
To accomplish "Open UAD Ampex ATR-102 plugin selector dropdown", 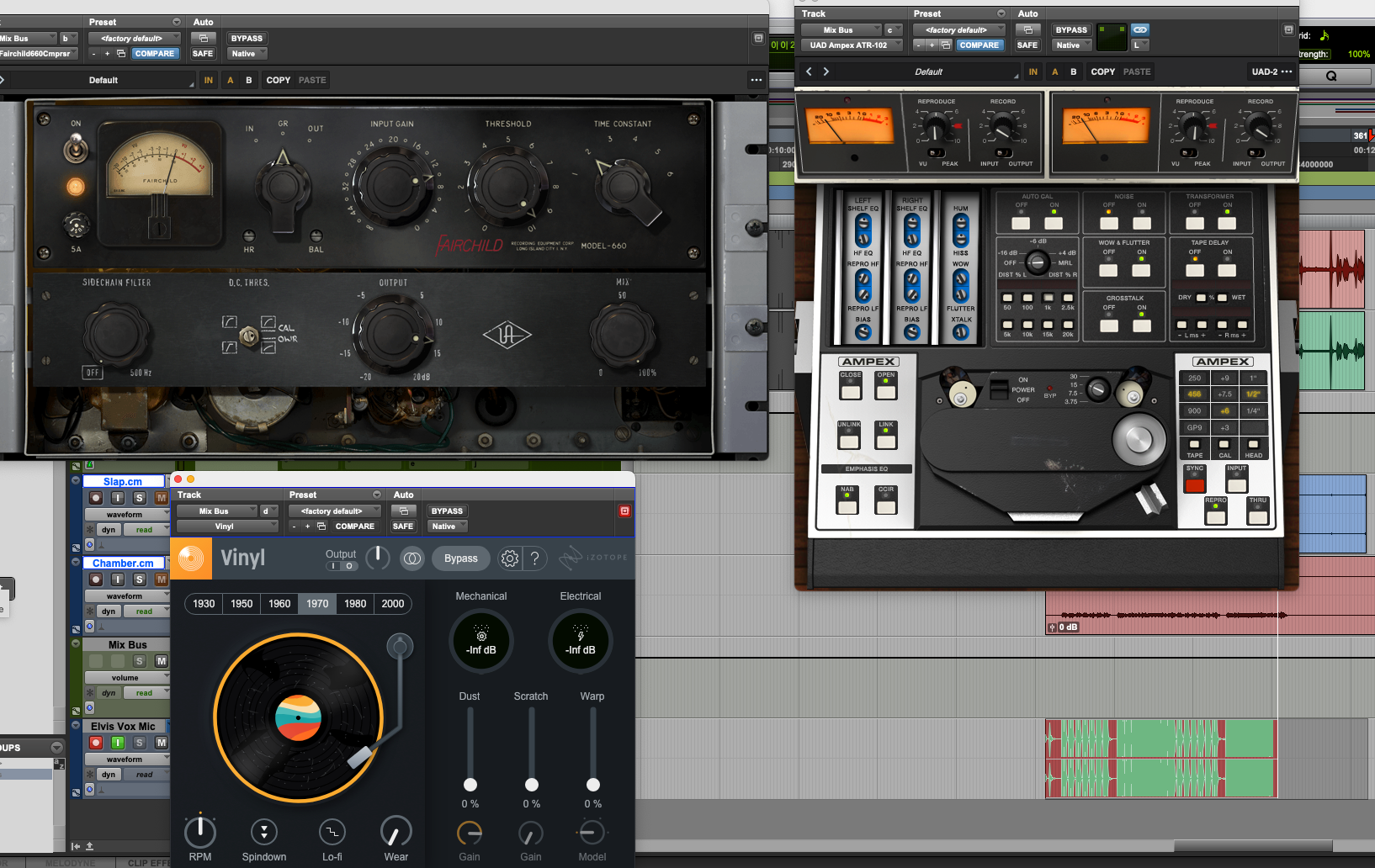I will [x=852, y=45].
